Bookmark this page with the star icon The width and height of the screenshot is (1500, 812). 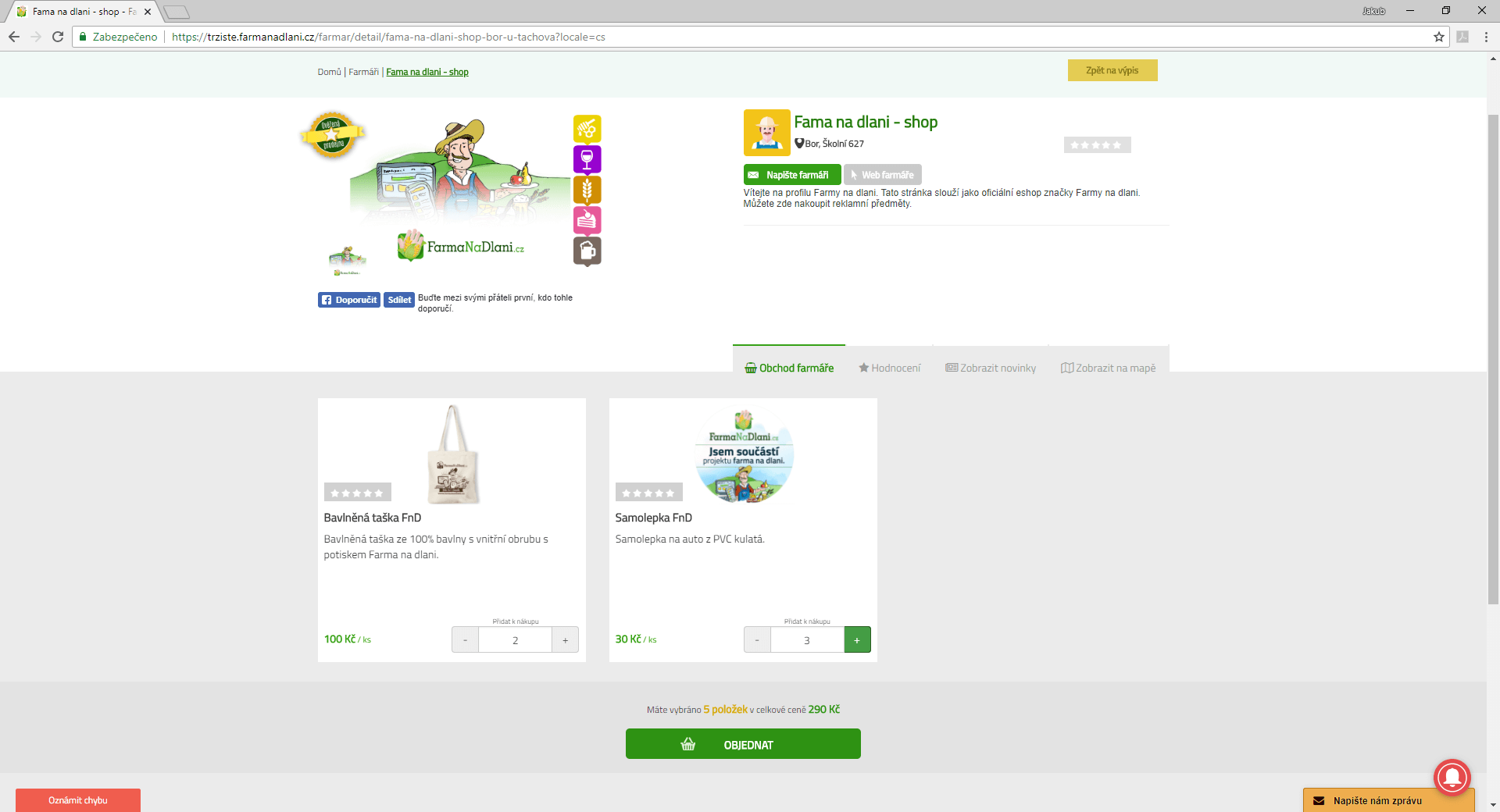[x=1438, y=37]
